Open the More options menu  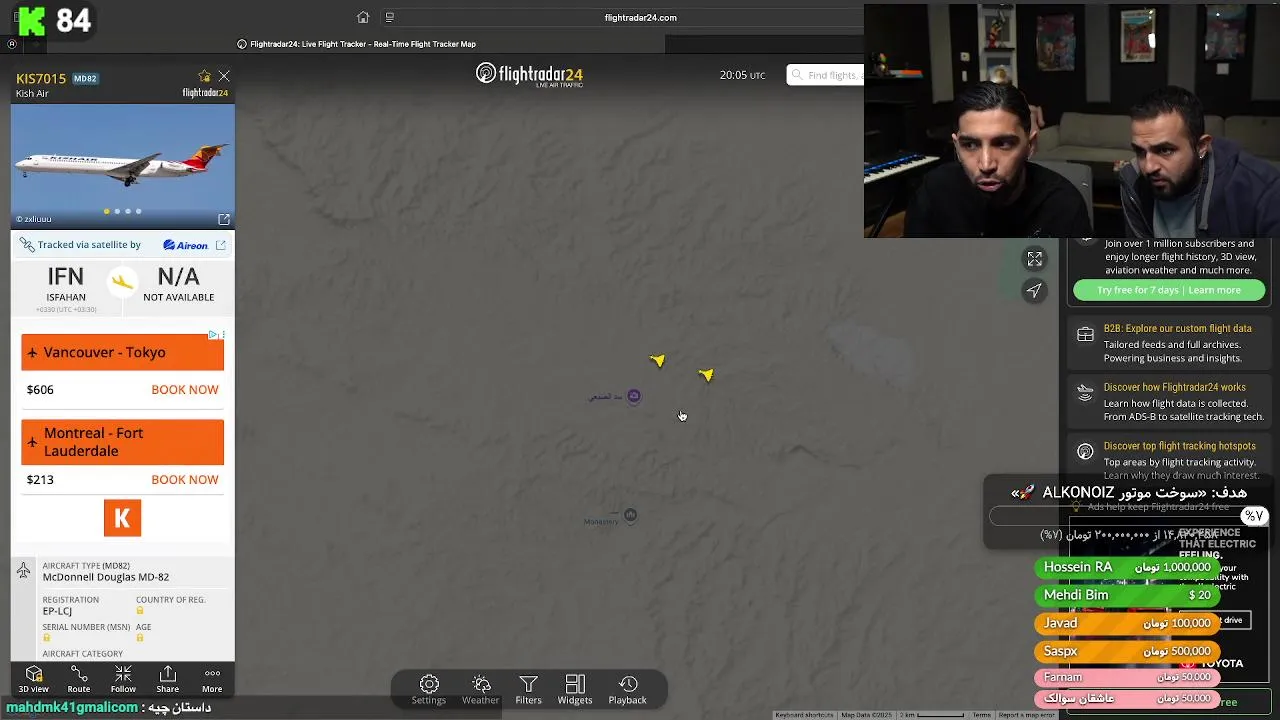pyautogui.click(x=212, y=679)
